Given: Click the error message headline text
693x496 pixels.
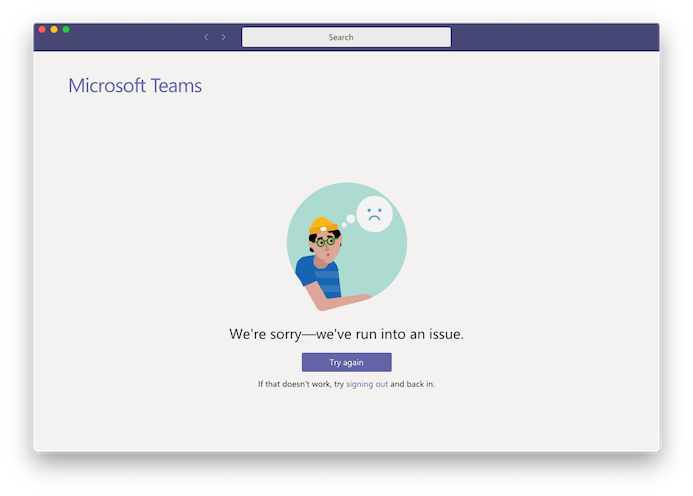Looking at the screenshot, I should [346, 334].
